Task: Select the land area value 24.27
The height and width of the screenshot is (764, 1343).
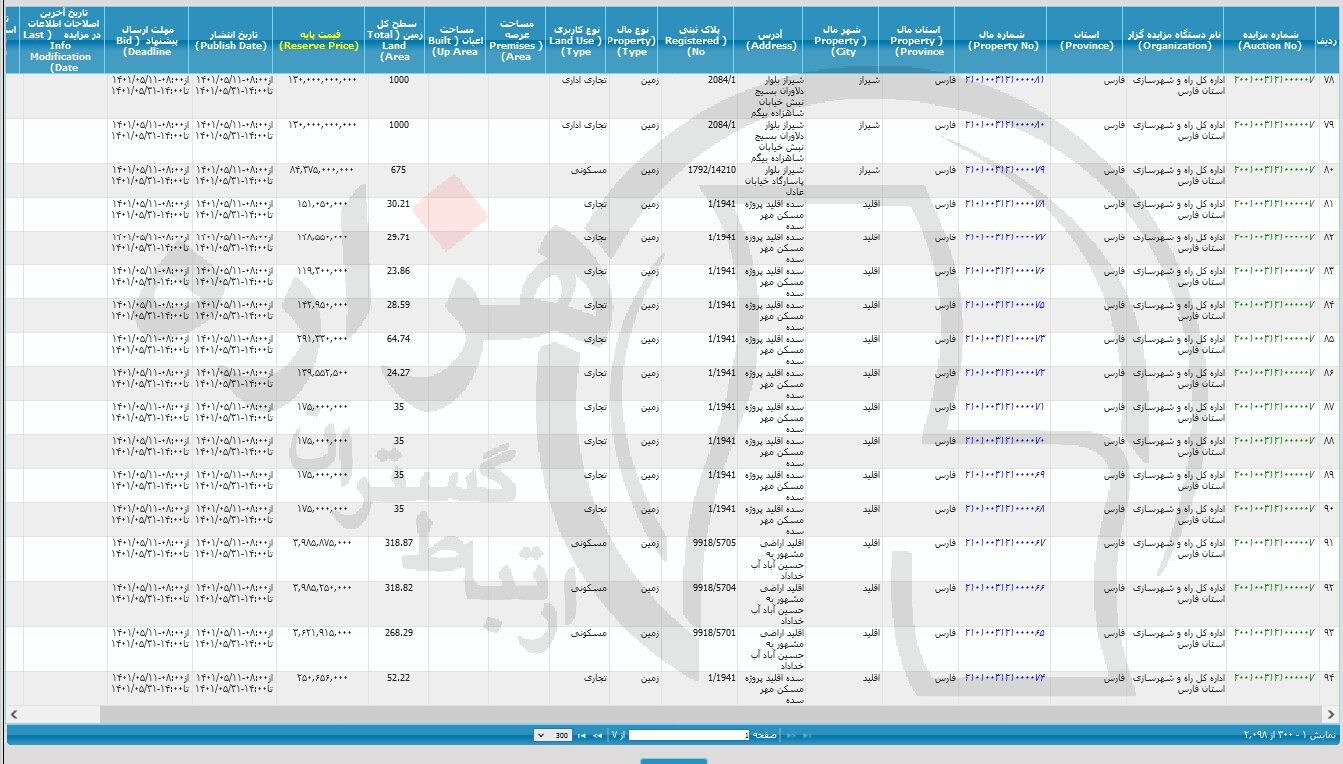Action: 398,373
